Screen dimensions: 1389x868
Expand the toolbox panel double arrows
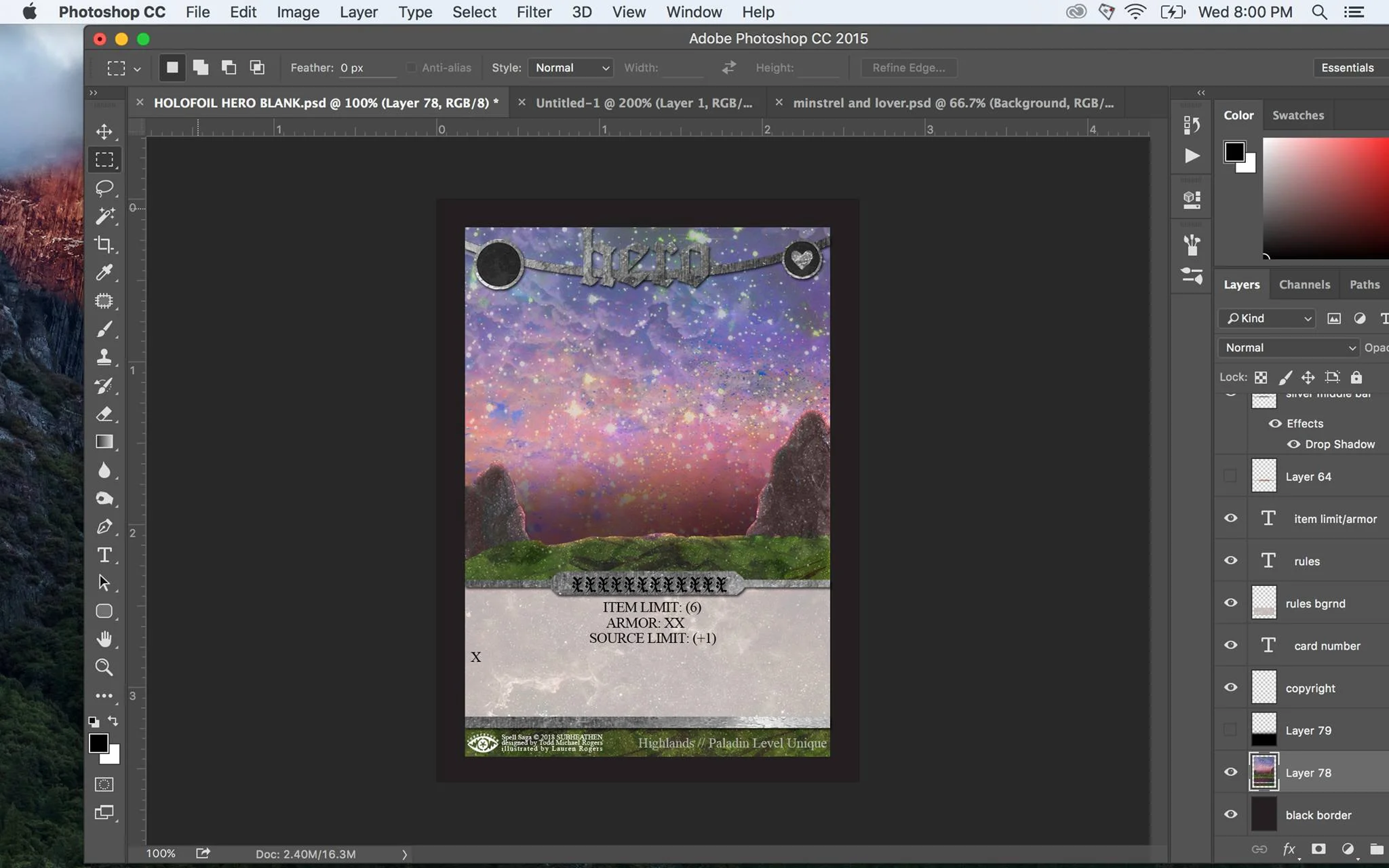click(94, 92)
